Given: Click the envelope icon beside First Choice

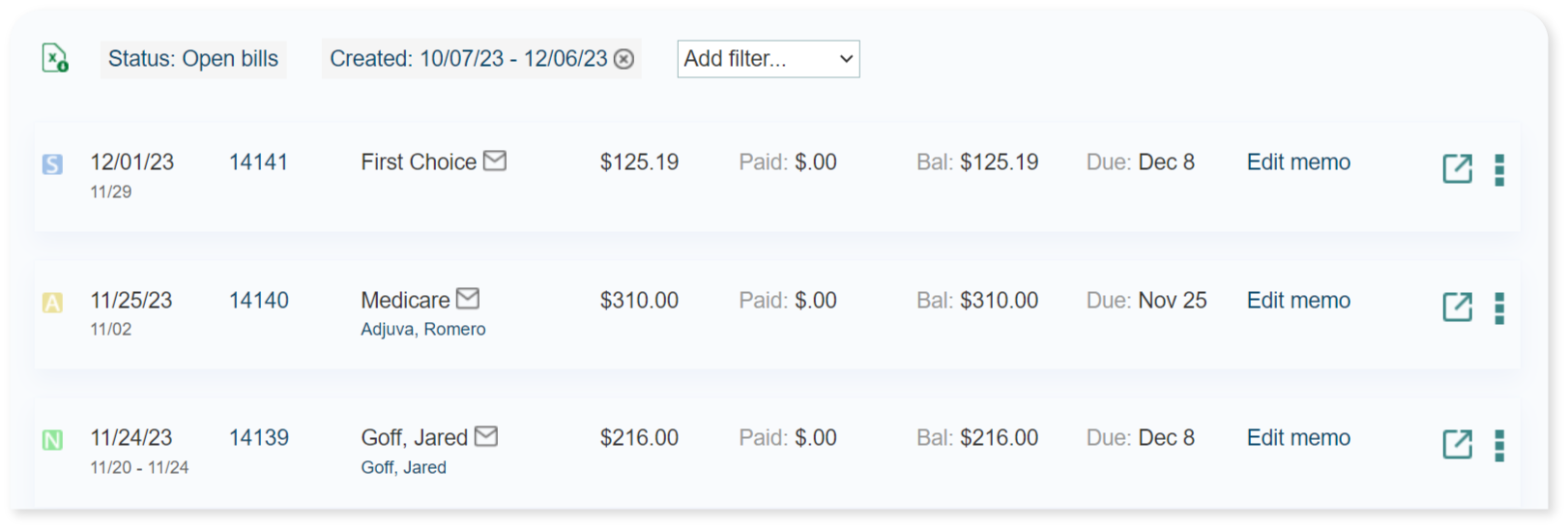Looking at the screenshot, I should (495, 161).
